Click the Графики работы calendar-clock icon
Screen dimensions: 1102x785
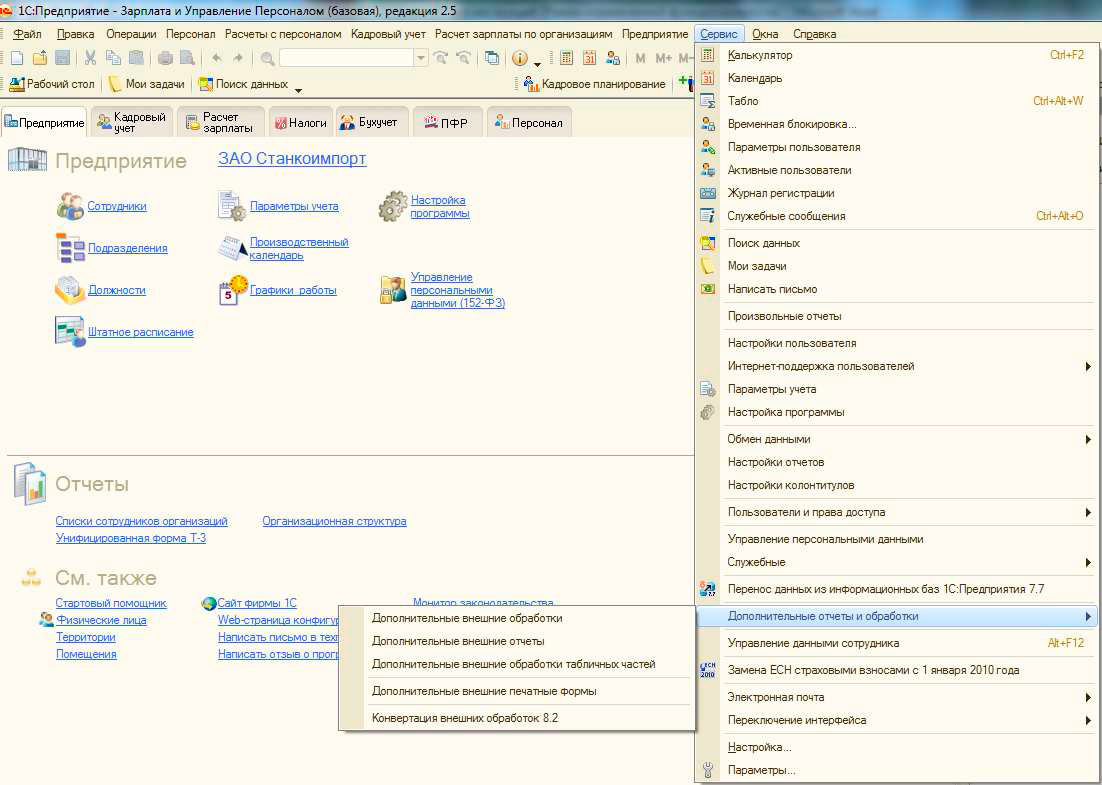point(233,290)
